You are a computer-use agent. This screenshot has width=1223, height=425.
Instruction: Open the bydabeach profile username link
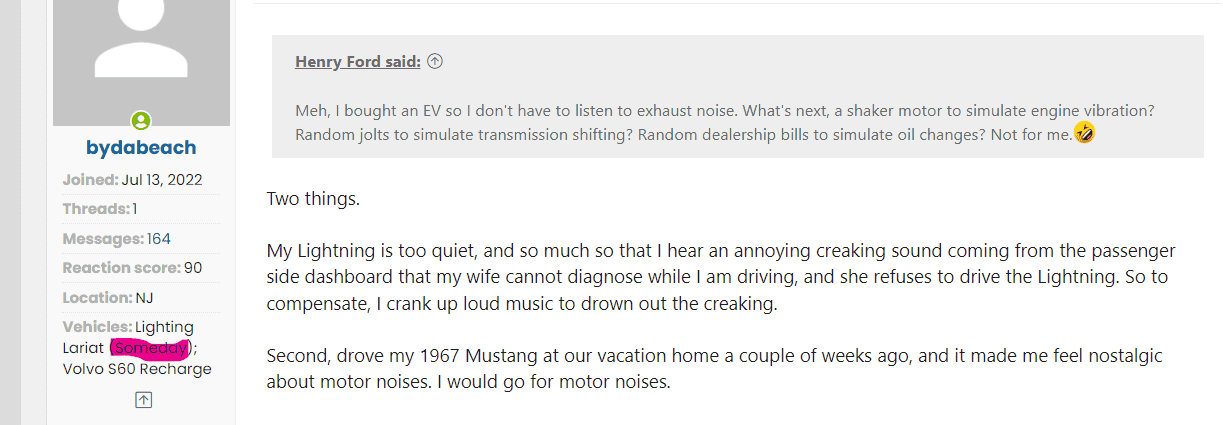[x=141, y=148]
